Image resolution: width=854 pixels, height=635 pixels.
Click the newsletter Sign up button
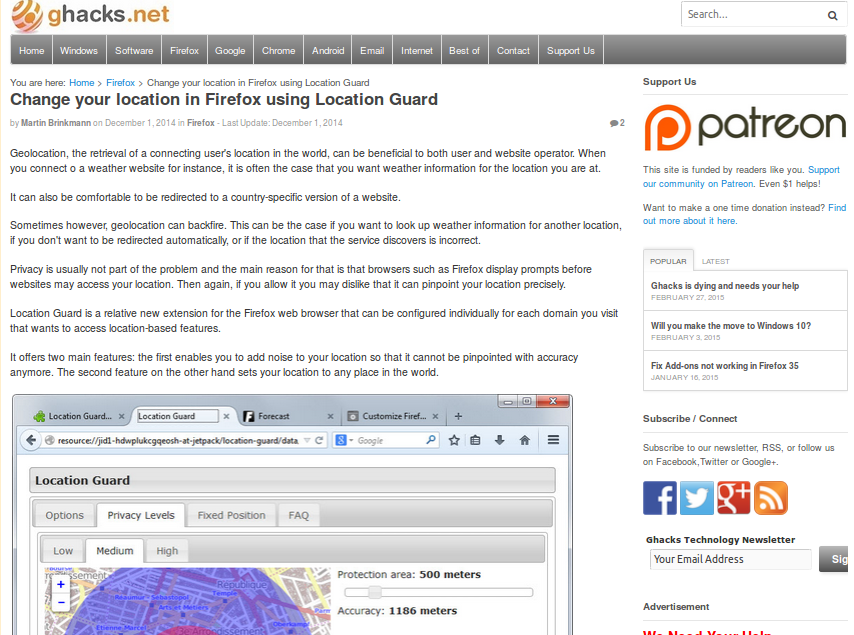pyautogui.click(x=834, y=559)
